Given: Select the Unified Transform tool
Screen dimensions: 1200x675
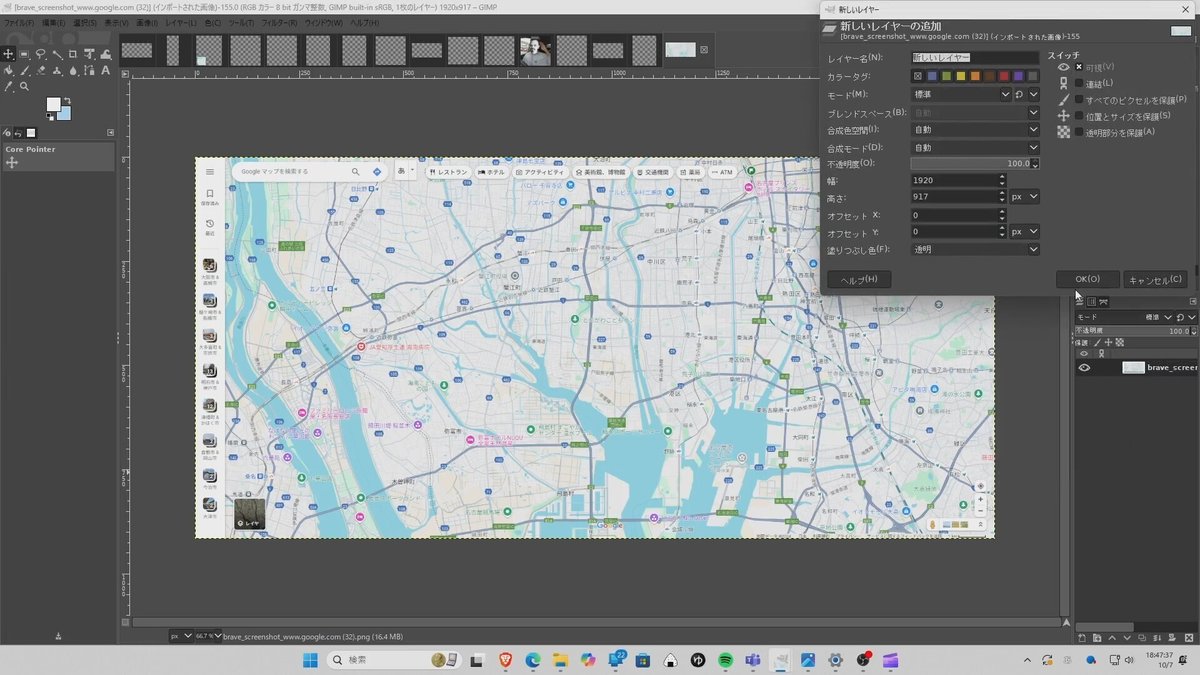Looking at the screenshot, I should click(89, 54).
